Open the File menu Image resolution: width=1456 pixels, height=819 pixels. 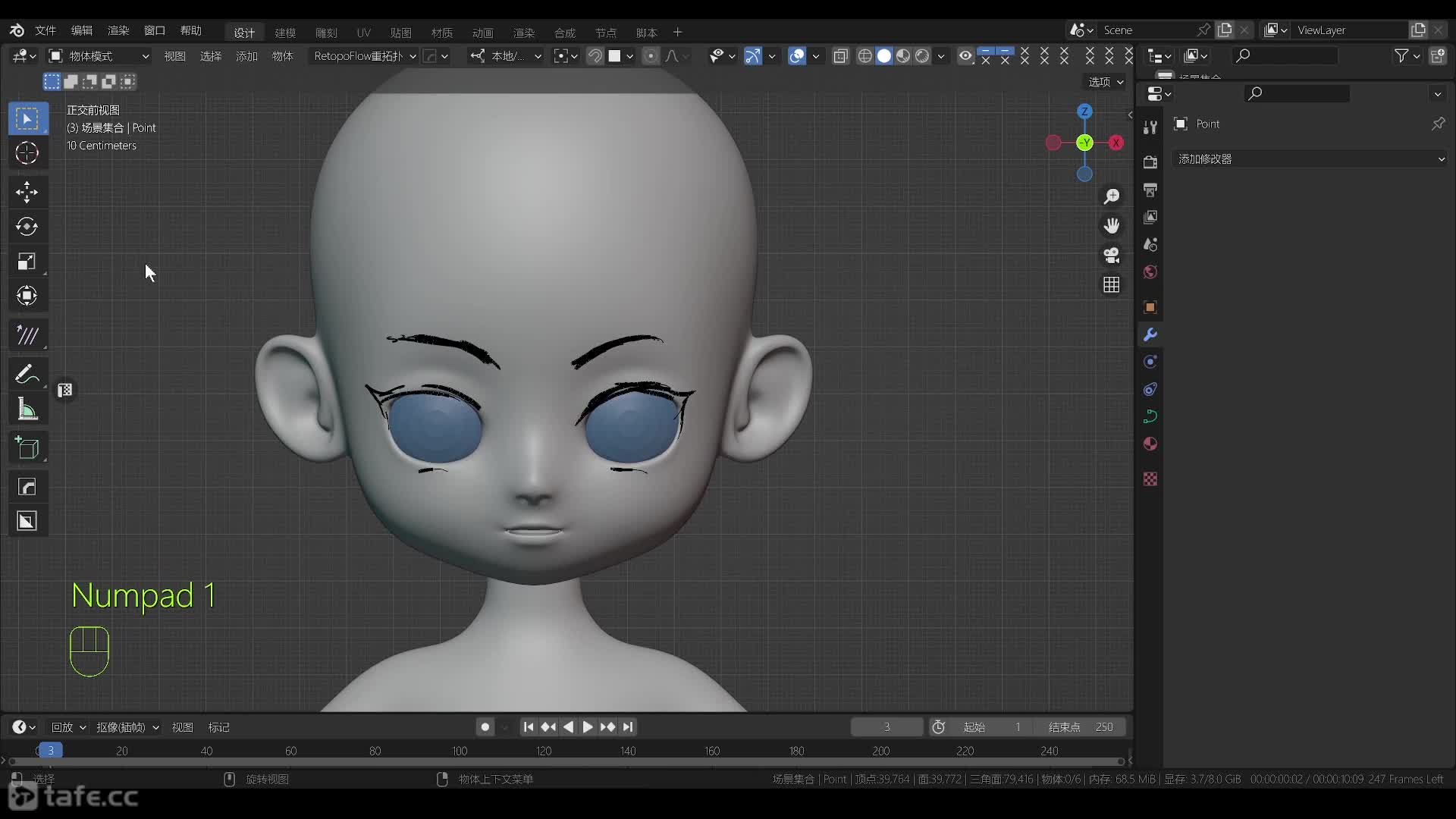(45, 30)
